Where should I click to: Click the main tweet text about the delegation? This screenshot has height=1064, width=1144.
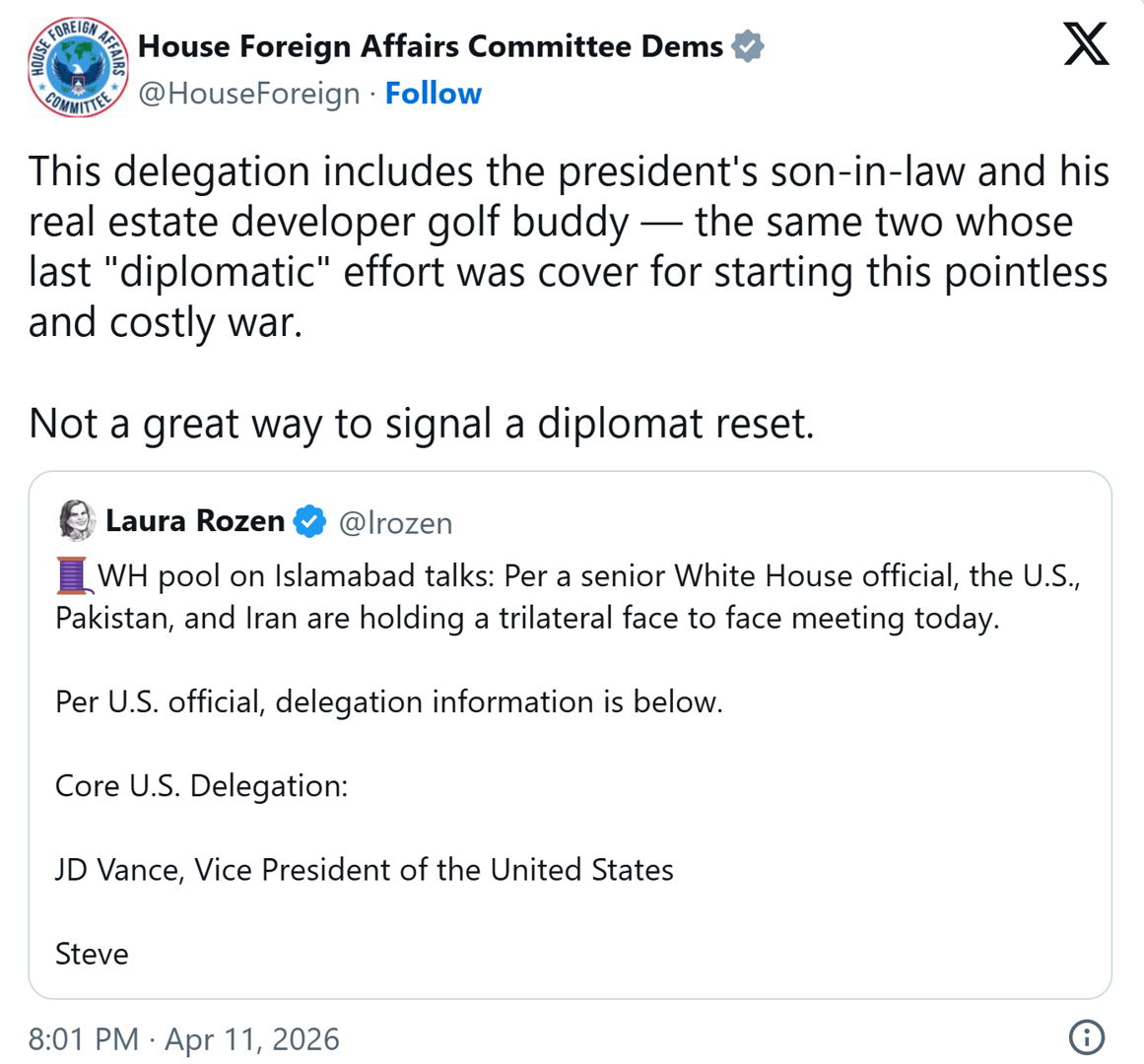(x=568, y=246)
